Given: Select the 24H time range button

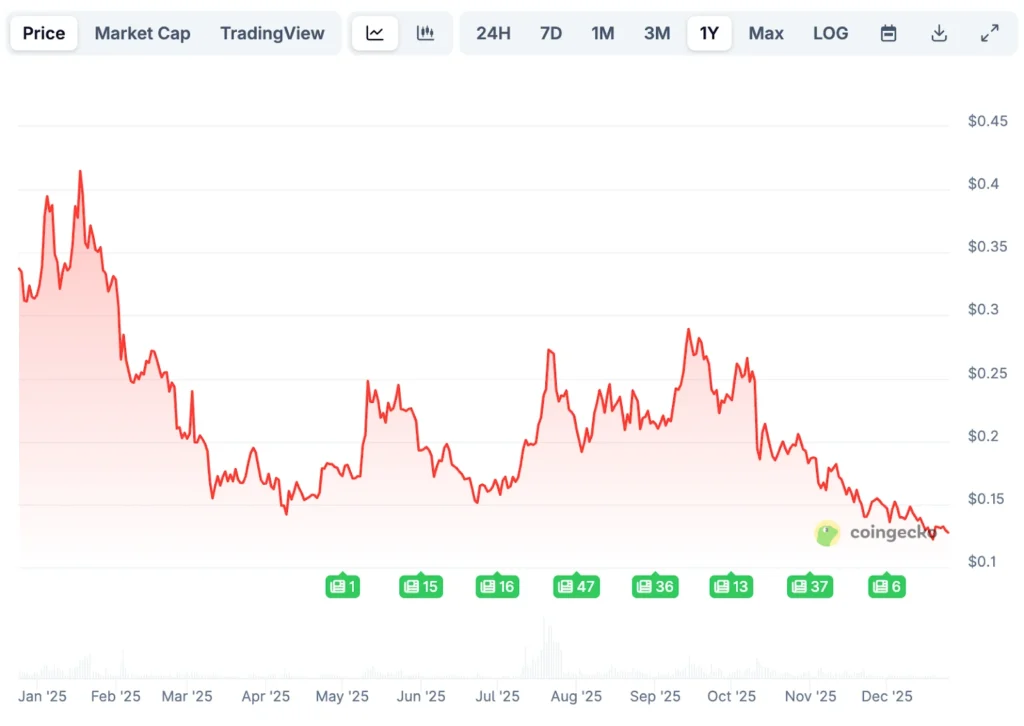Looking at the screenshot, I should click(493, 32).
